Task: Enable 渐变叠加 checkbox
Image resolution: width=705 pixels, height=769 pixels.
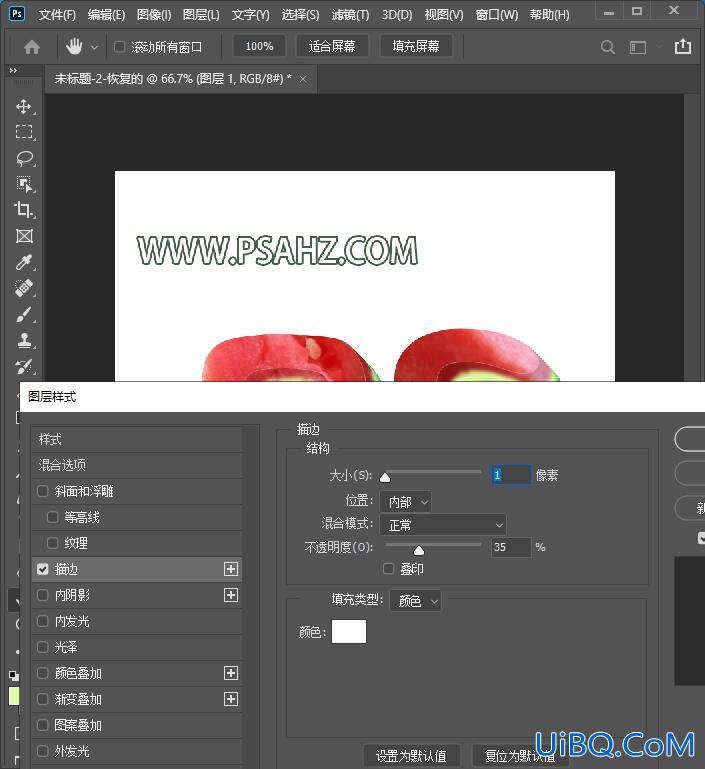Action: pyautogui.click(x=43, y=699)
